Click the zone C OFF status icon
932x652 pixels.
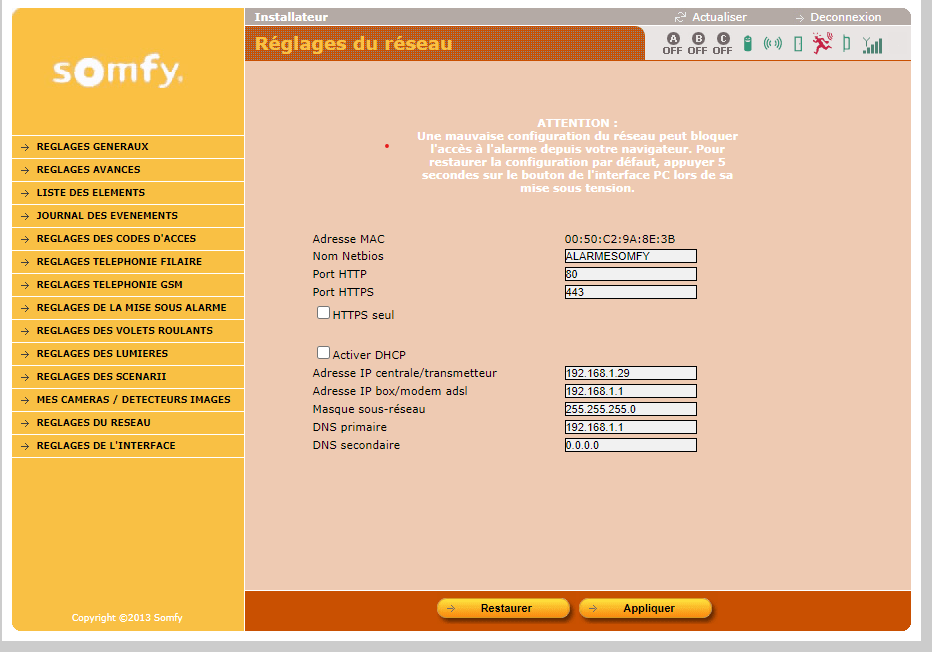[x=722, y=44]
